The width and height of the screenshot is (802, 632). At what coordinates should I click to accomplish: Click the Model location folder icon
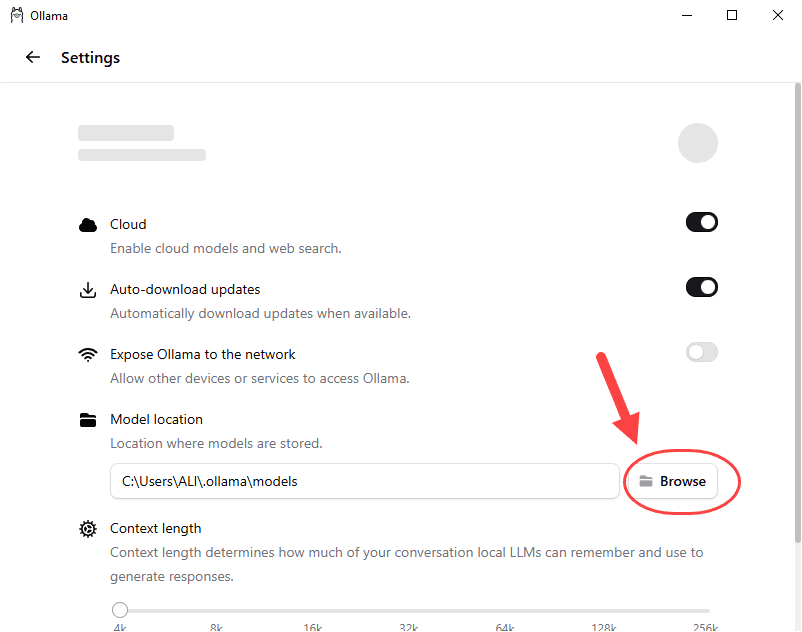click(88, 420)
